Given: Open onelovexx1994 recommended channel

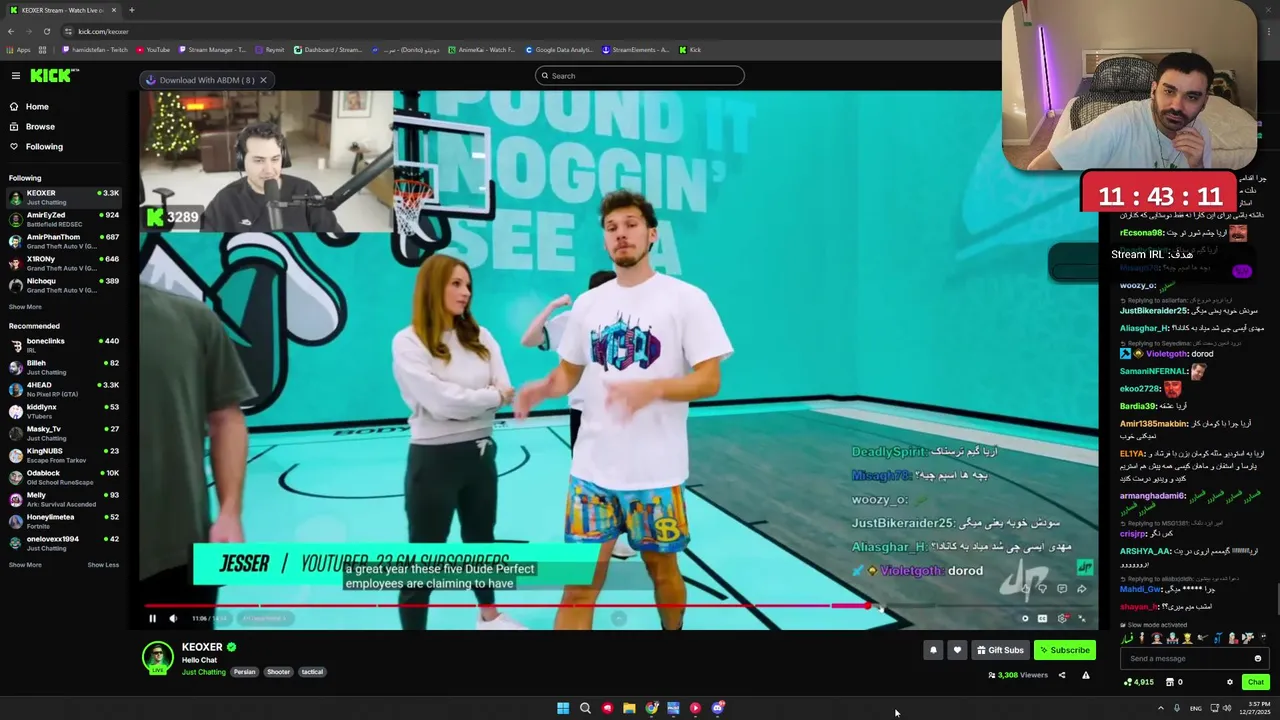Looking at the screenshot, I should pyautogui.click(x=64, y=543).
